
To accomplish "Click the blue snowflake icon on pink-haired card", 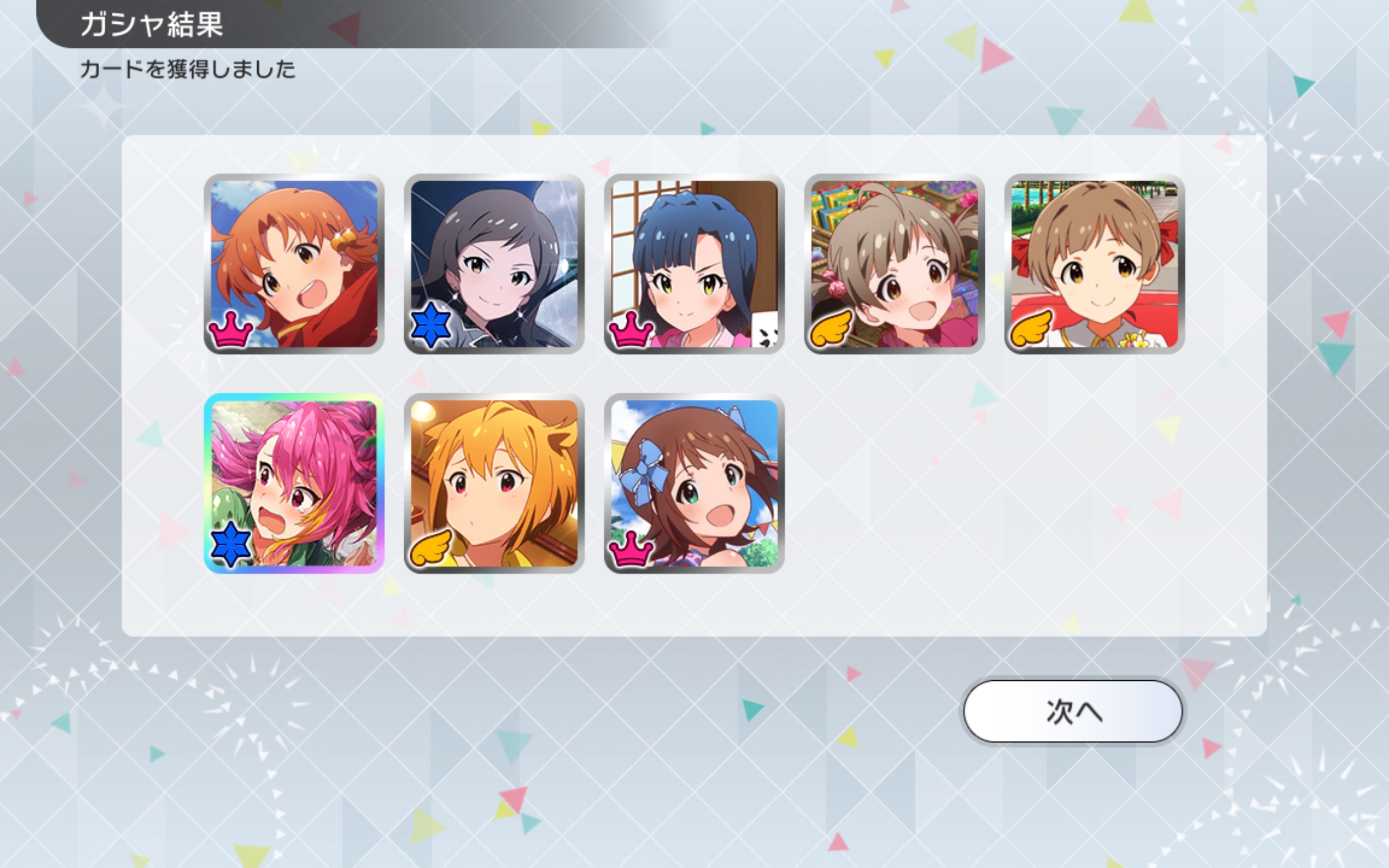I will click(231, 545).
